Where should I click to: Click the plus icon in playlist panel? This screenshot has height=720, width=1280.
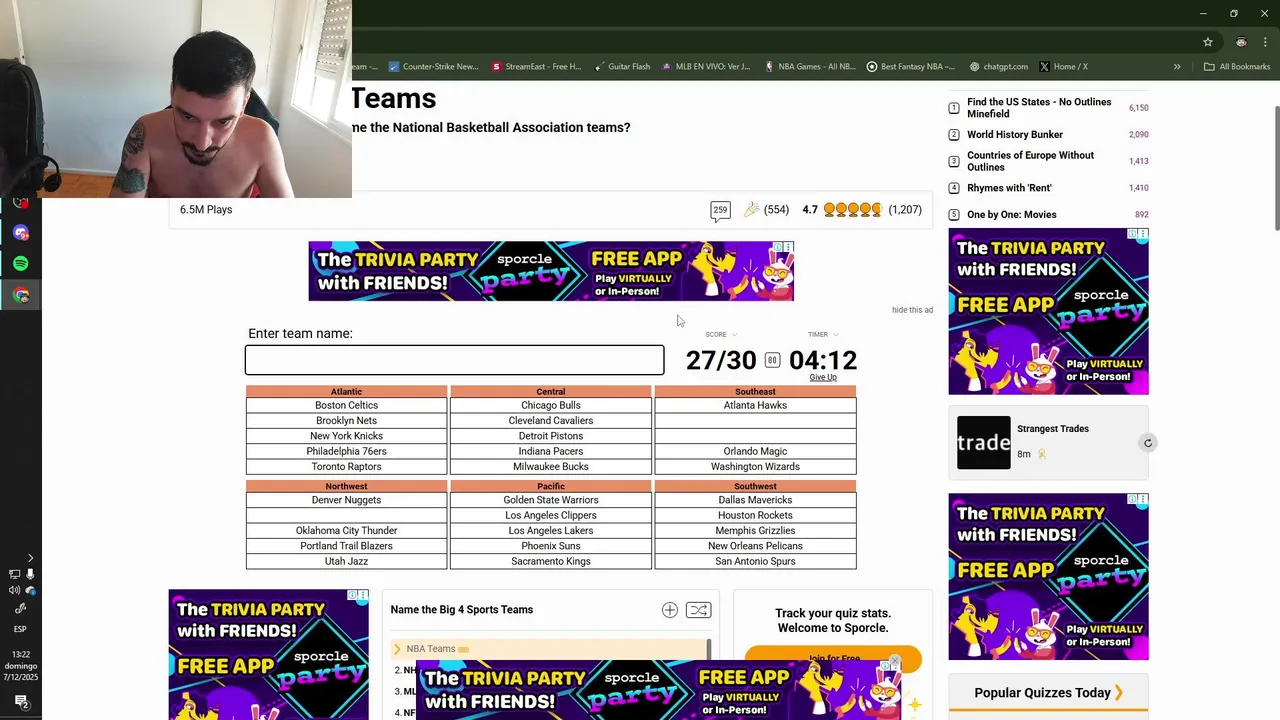click(x=670, y=610)
